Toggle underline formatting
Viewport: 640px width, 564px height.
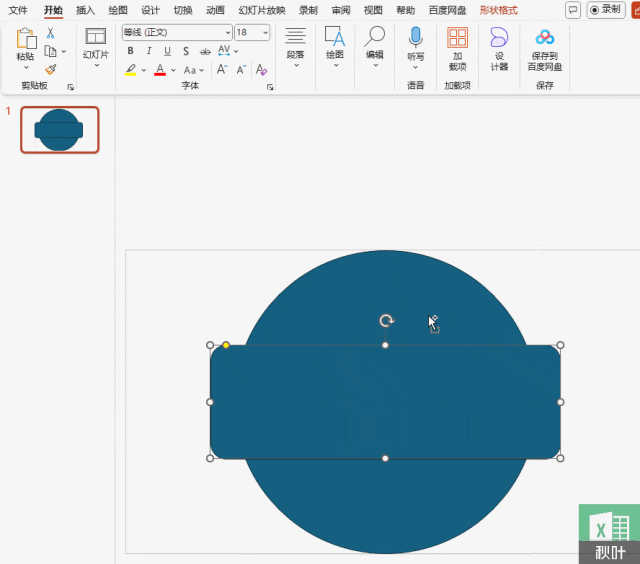click(x=167, y=51)
